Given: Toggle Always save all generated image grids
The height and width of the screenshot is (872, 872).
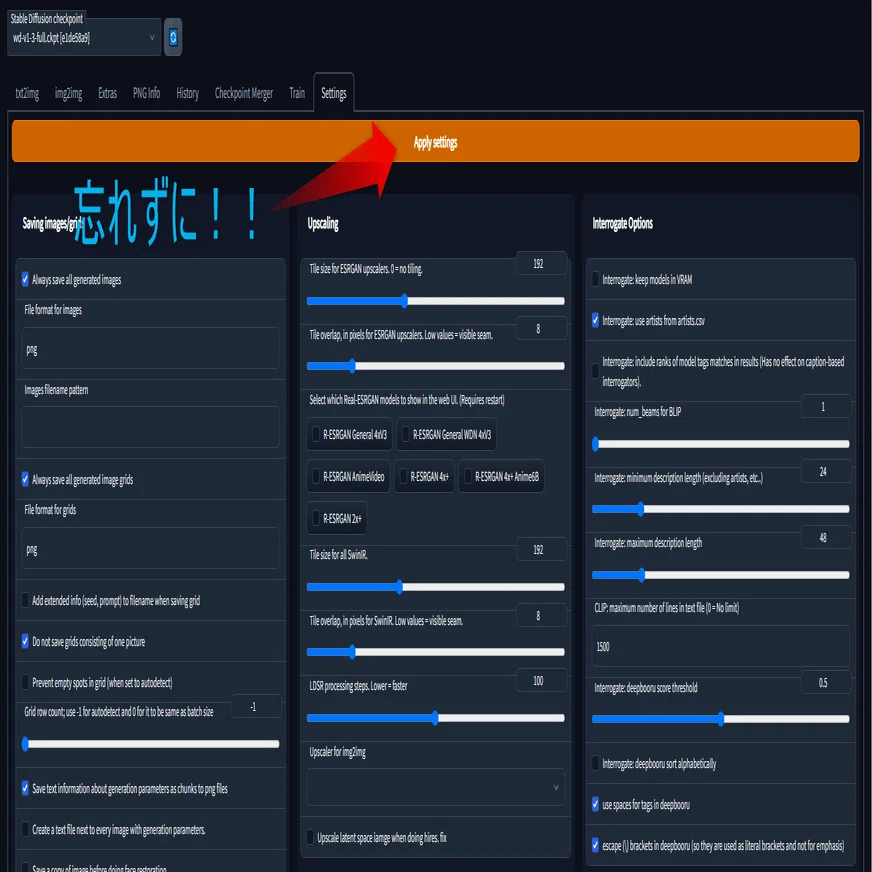Looking at the screenshot, I should (25, 479).
